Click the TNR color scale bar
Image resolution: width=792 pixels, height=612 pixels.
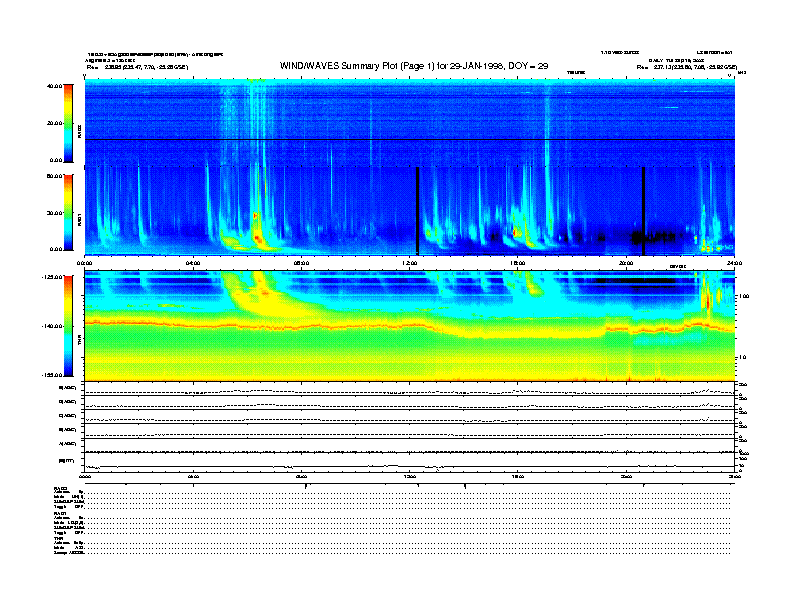(x=68, y=326)
